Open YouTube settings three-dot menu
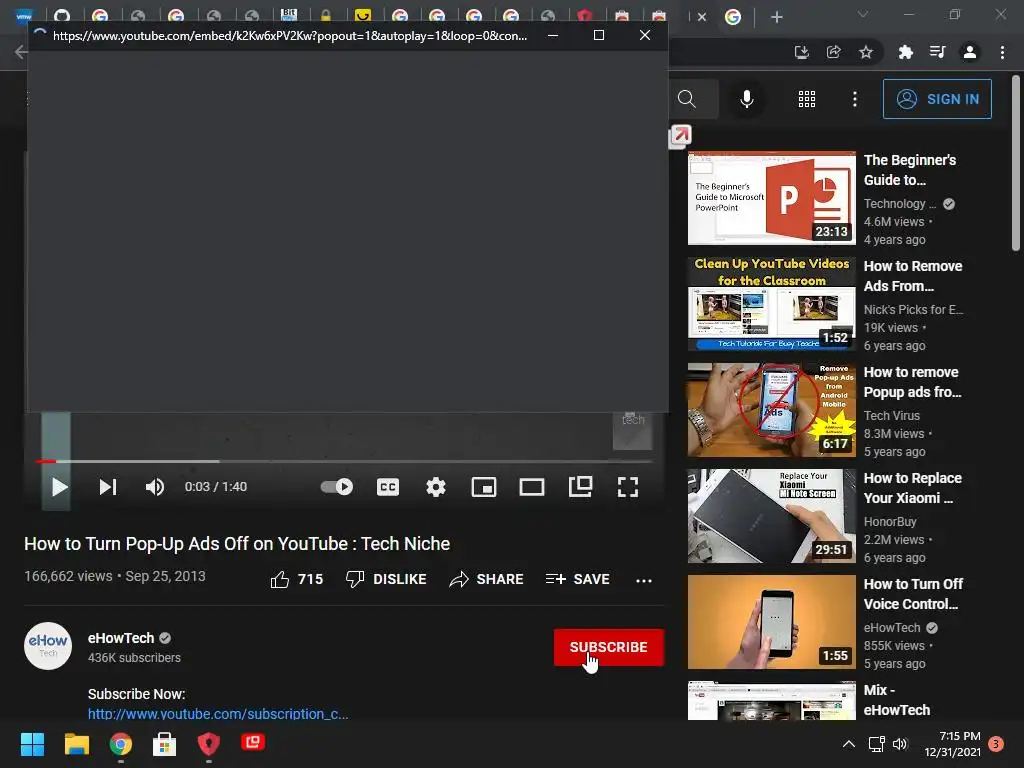 (x=855, y=99)
